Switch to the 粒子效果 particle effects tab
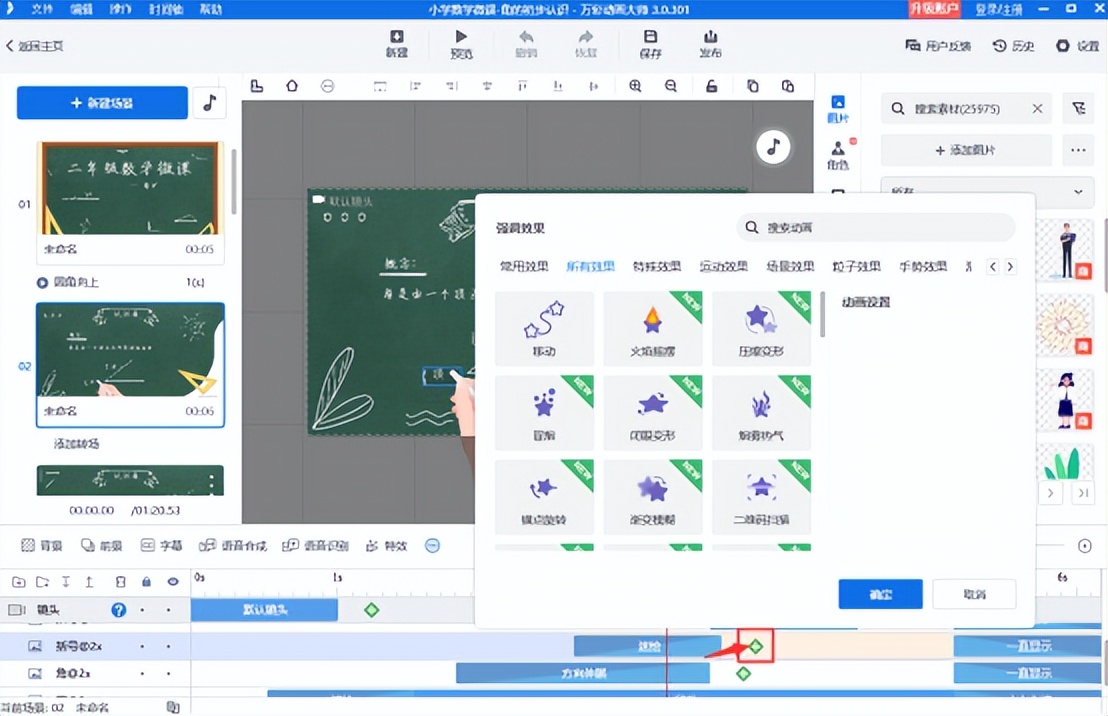Screen dimensions: 1108x716 point(857,266)
